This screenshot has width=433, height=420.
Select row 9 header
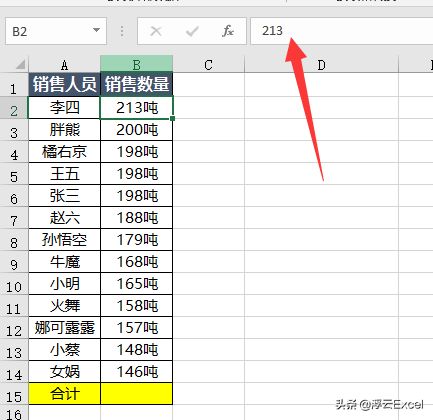pyautogui.click(x=14, y=262)
